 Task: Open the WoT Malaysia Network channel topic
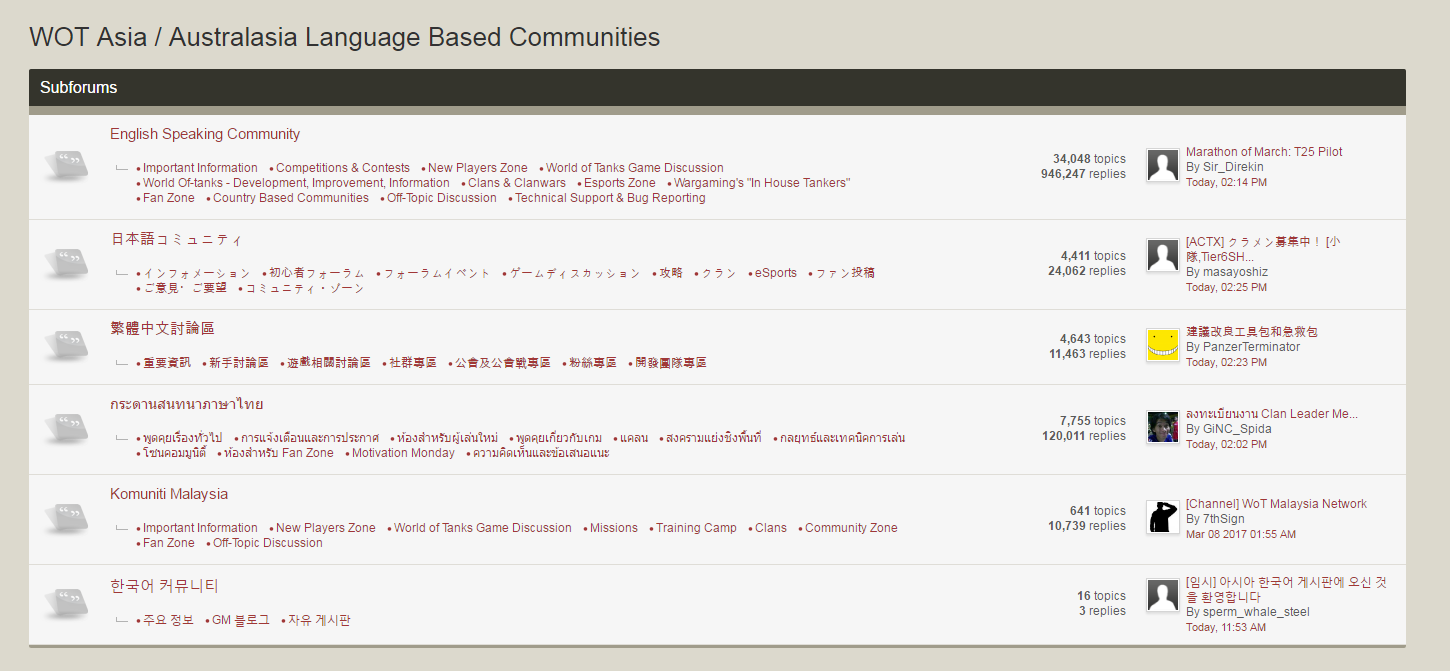tap(1276, 504)
